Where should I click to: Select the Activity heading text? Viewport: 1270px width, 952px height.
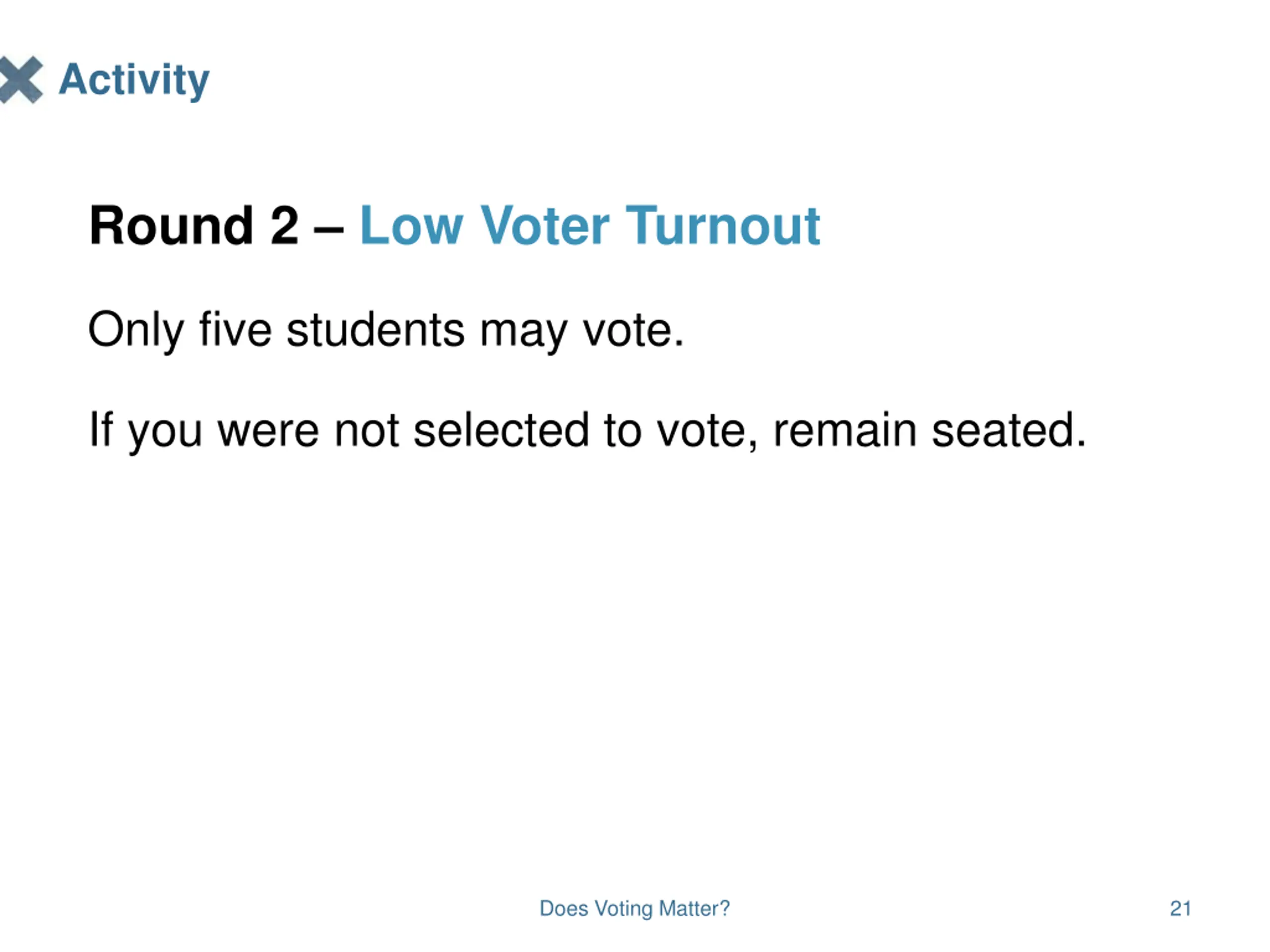pos(134,81)
